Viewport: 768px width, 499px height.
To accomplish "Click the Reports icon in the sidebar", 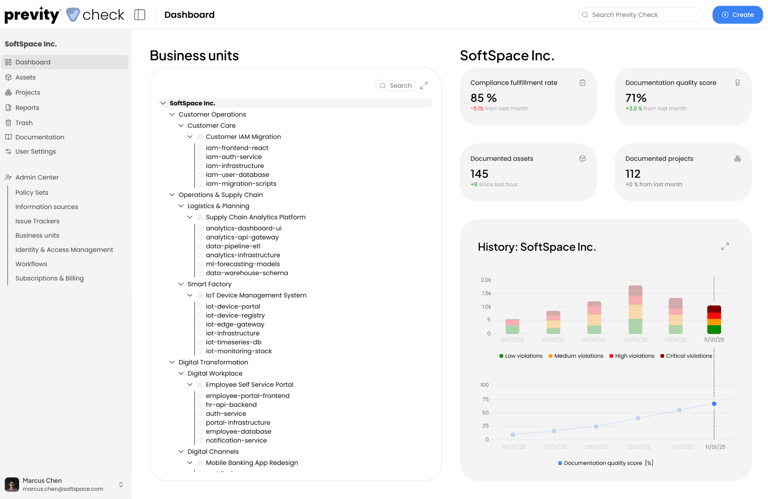I will pos(8,108).
